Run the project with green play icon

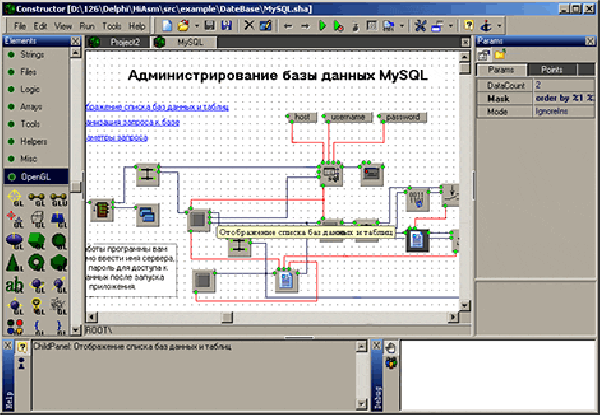pyautogui.click(x=322, y=26)
